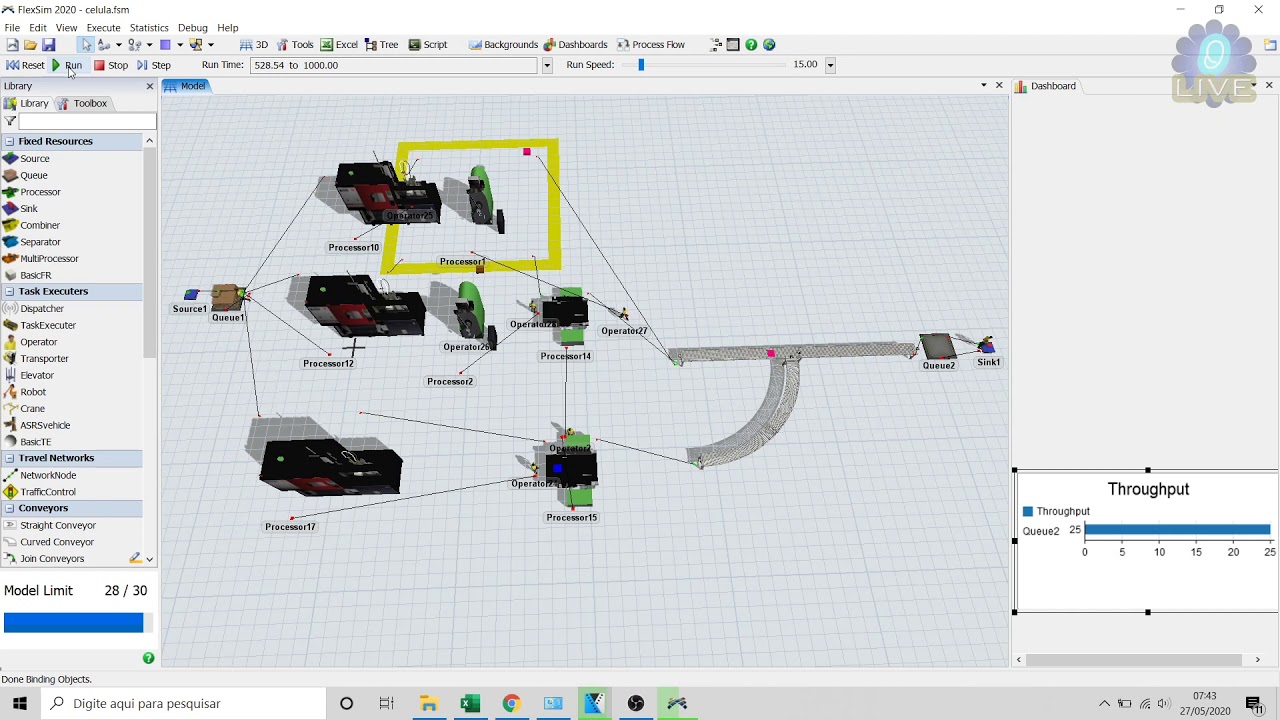Viewport: 1280px width, 720px height.
Task: Click the Run Speed slider handle
Action: point(641,65)
